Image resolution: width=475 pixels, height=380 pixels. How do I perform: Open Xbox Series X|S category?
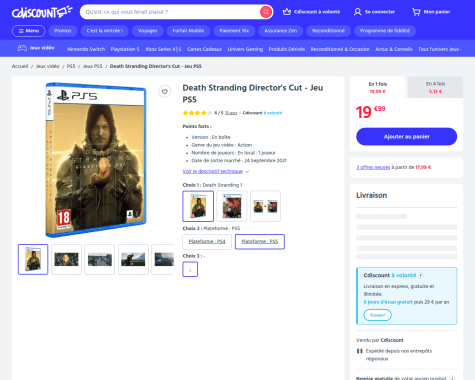click(163, 49)
